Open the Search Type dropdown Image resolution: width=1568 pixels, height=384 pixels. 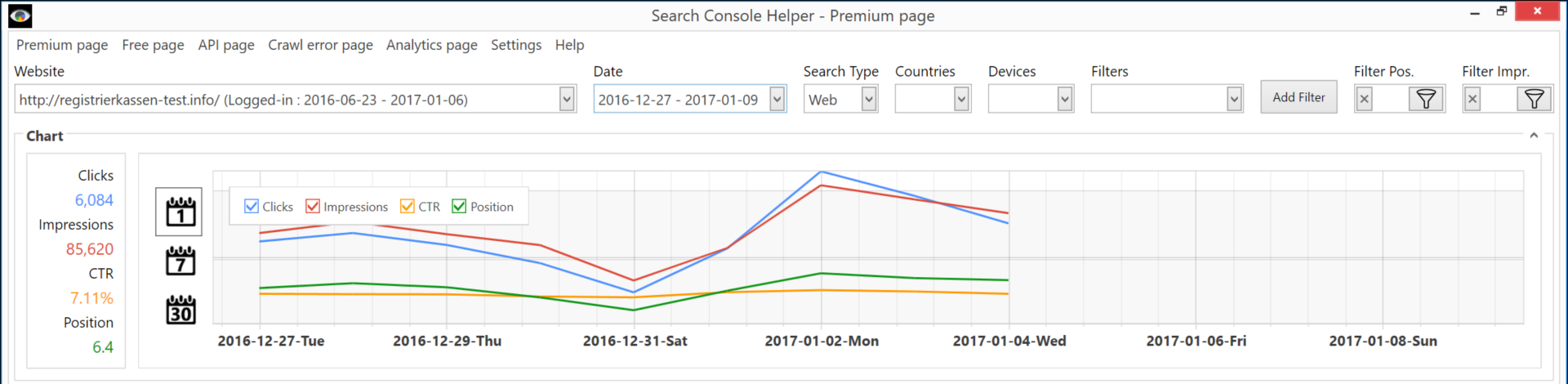(869, 100)
